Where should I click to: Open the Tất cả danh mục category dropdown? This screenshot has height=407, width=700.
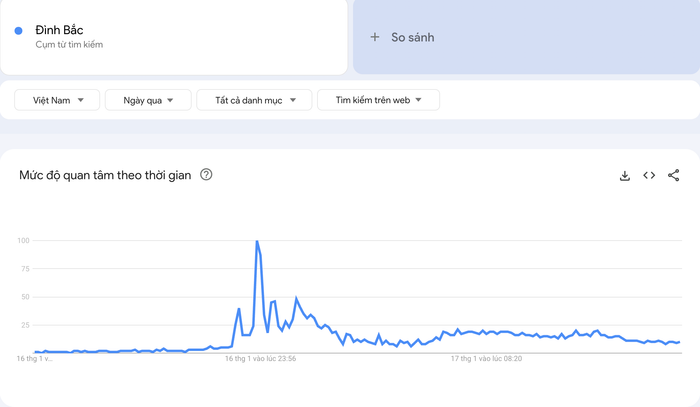tap(252, 100)
